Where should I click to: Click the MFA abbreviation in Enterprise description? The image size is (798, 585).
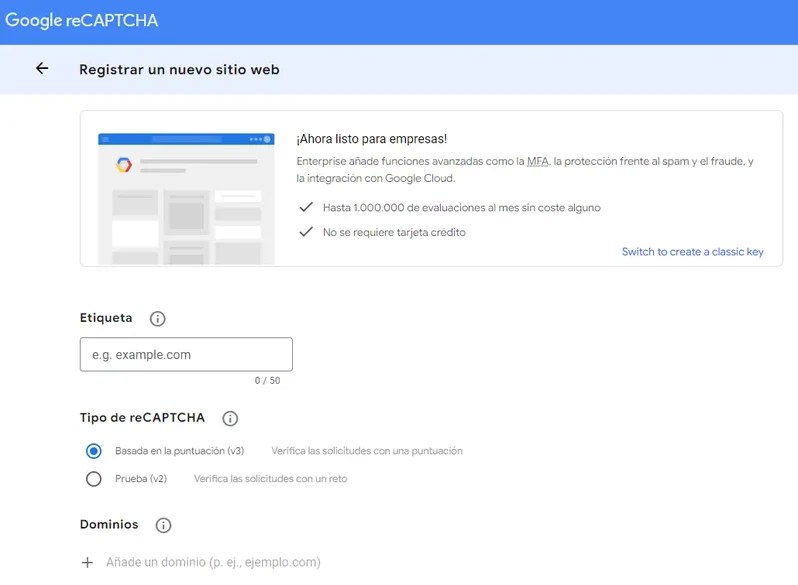(x=538, y=161)
